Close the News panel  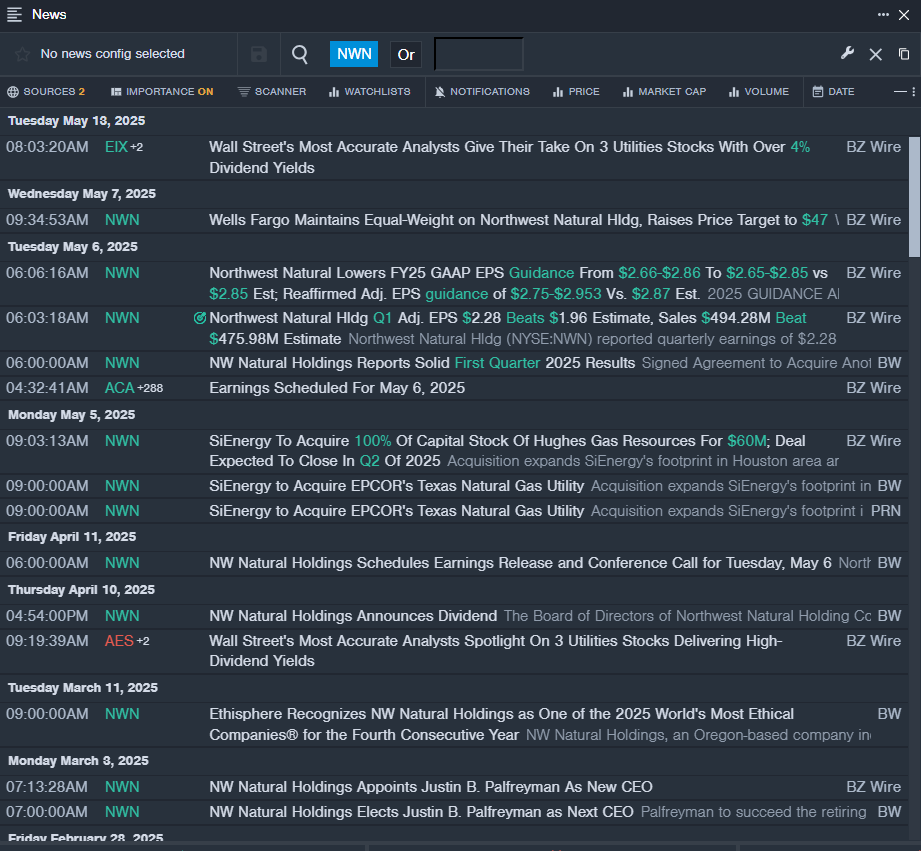point(904,15)
